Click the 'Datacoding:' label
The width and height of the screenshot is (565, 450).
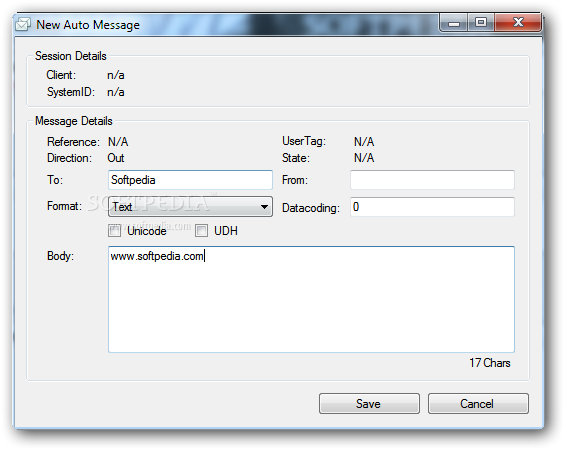[x=311, y=208]
